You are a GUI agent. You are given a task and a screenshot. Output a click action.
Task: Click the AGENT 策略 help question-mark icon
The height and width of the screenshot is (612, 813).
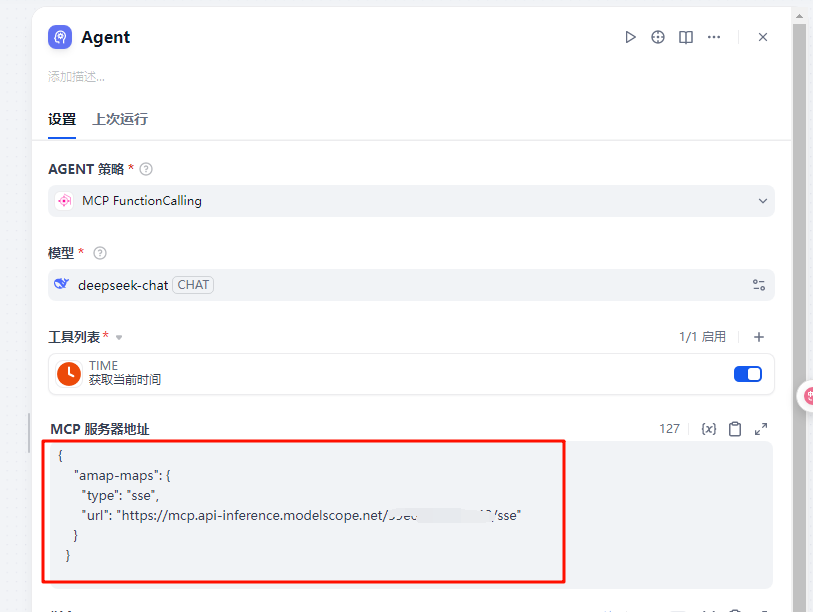coord(146,169)
